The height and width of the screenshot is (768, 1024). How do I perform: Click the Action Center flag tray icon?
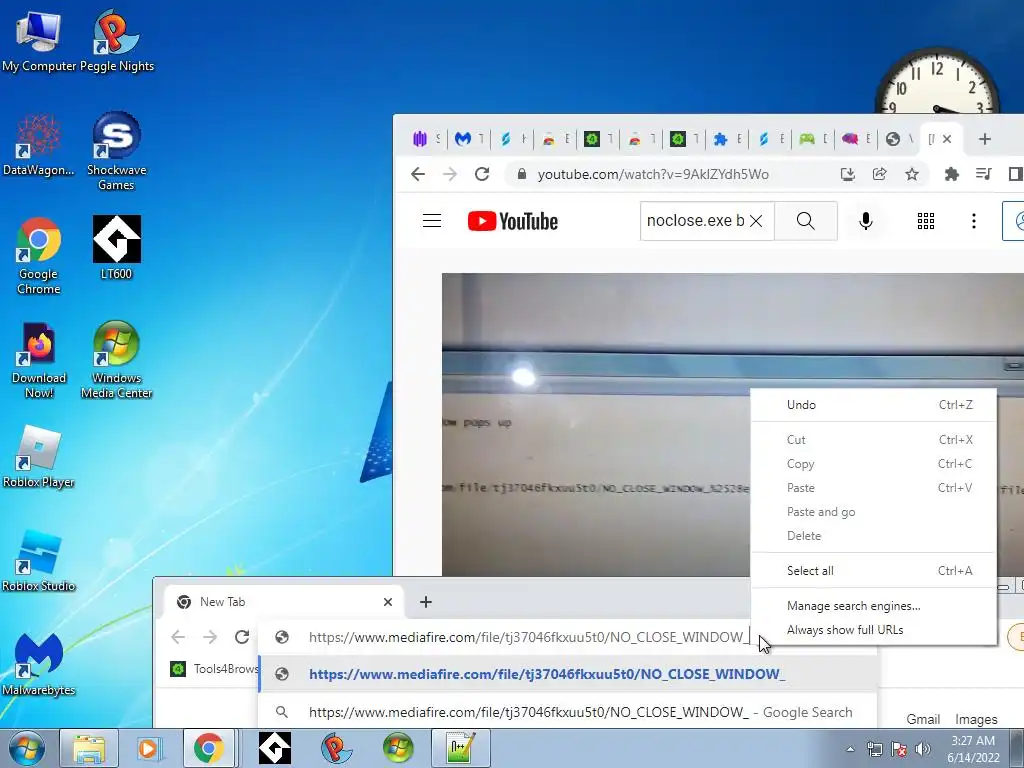(x=899, y=749)
